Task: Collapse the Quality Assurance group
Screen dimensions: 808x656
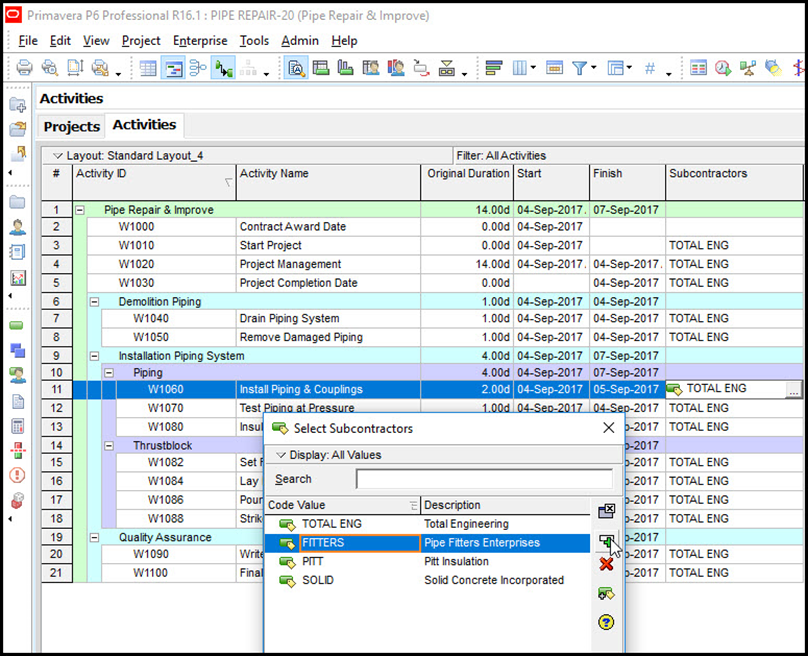Action: pos(95,537)
